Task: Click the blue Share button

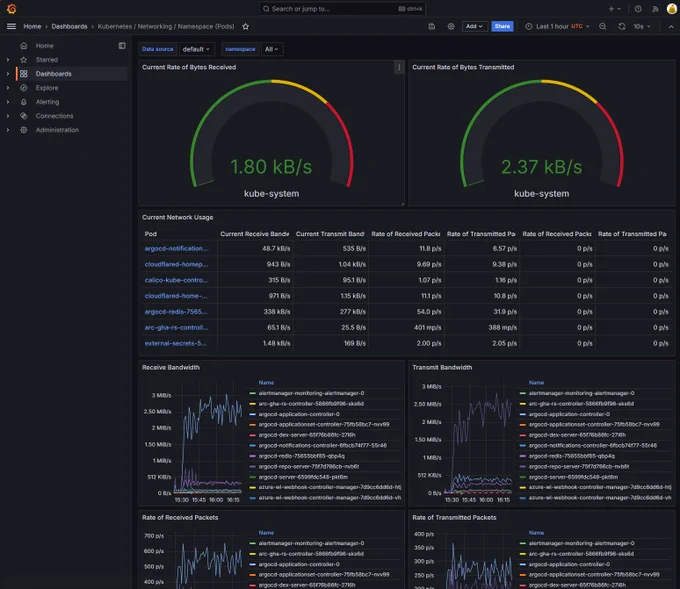Action: coord(502,26)
